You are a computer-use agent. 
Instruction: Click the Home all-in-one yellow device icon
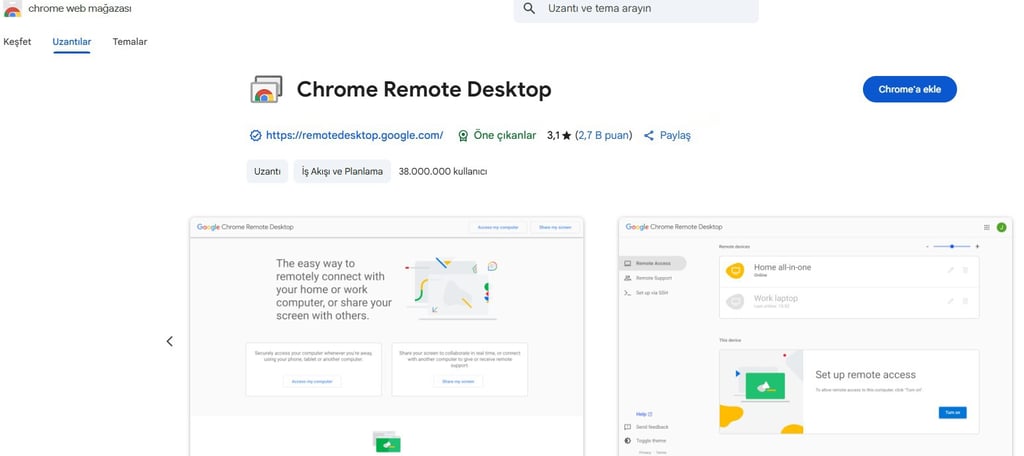click(x=735, y=270)
